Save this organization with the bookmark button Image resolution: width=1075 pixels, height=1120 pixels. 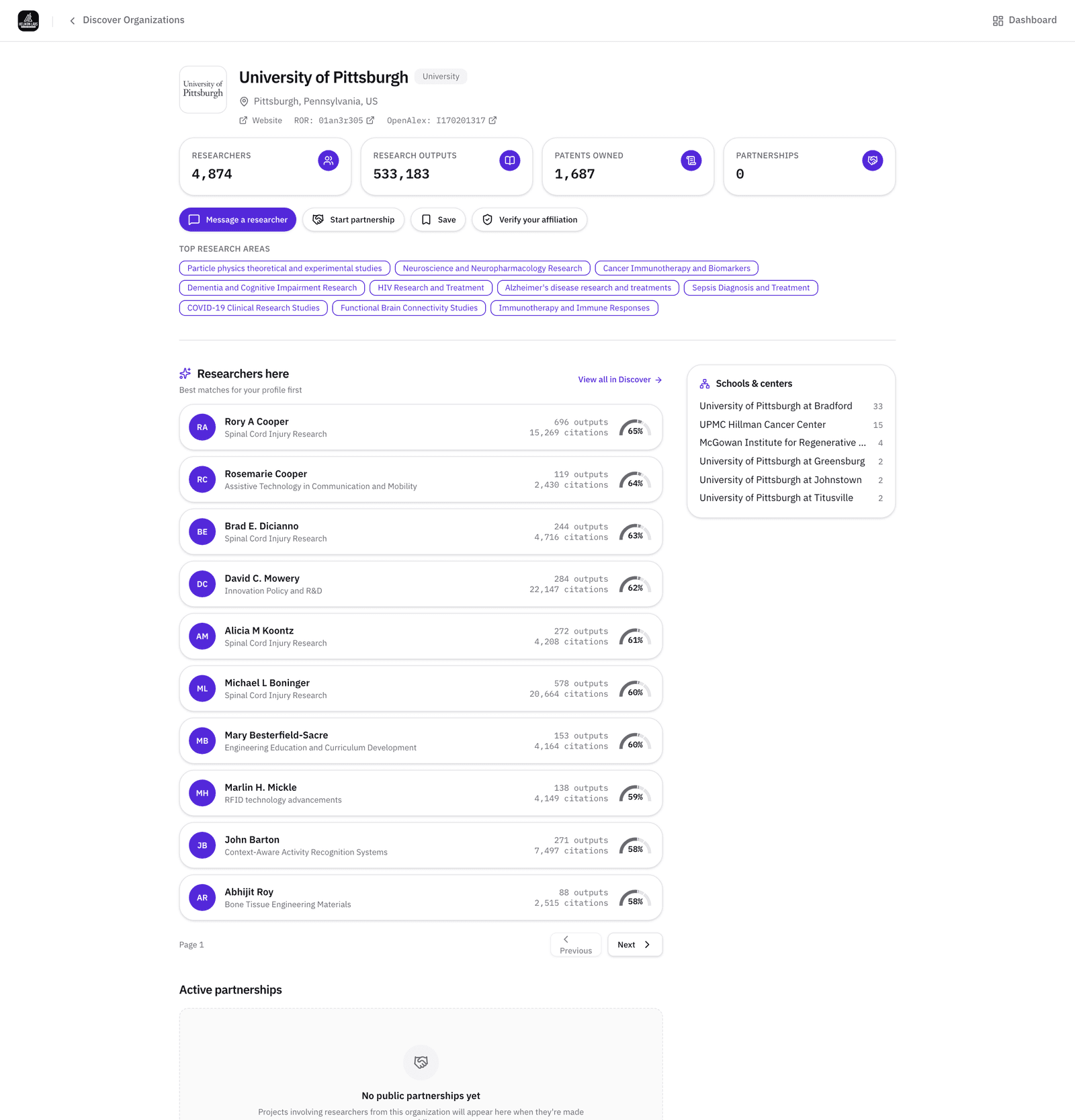pyautogui.click(x=438, y=220)
